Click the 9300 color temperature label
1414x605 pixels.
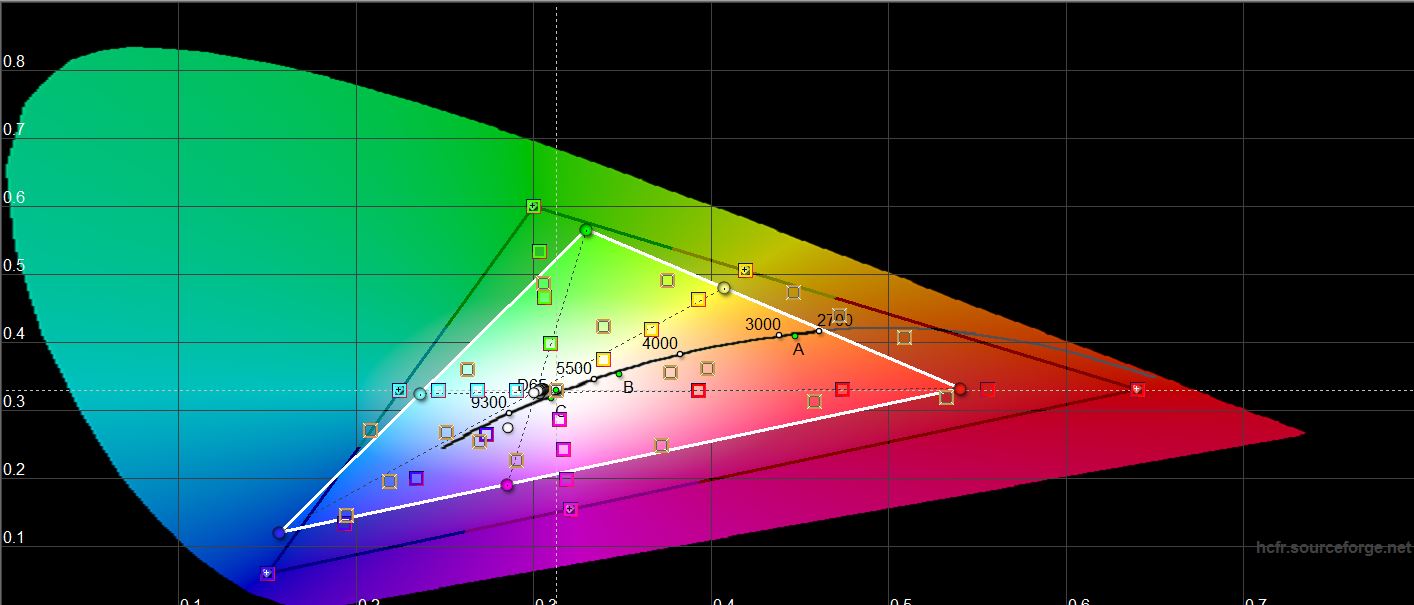[x=489, y=403]
